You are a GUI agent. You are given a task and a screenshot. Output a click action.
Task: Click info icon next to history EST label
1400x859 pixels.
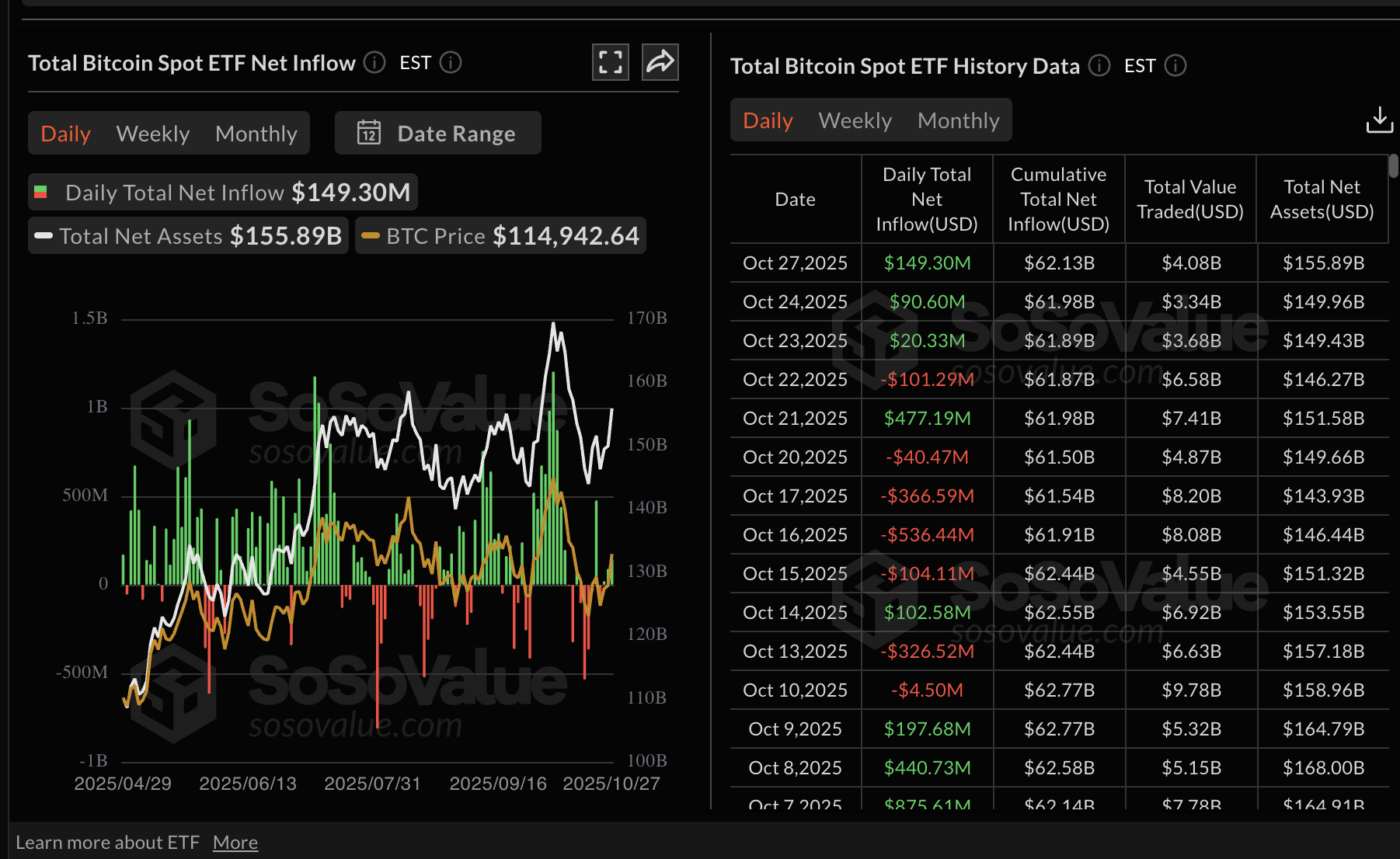[1175, 65]
